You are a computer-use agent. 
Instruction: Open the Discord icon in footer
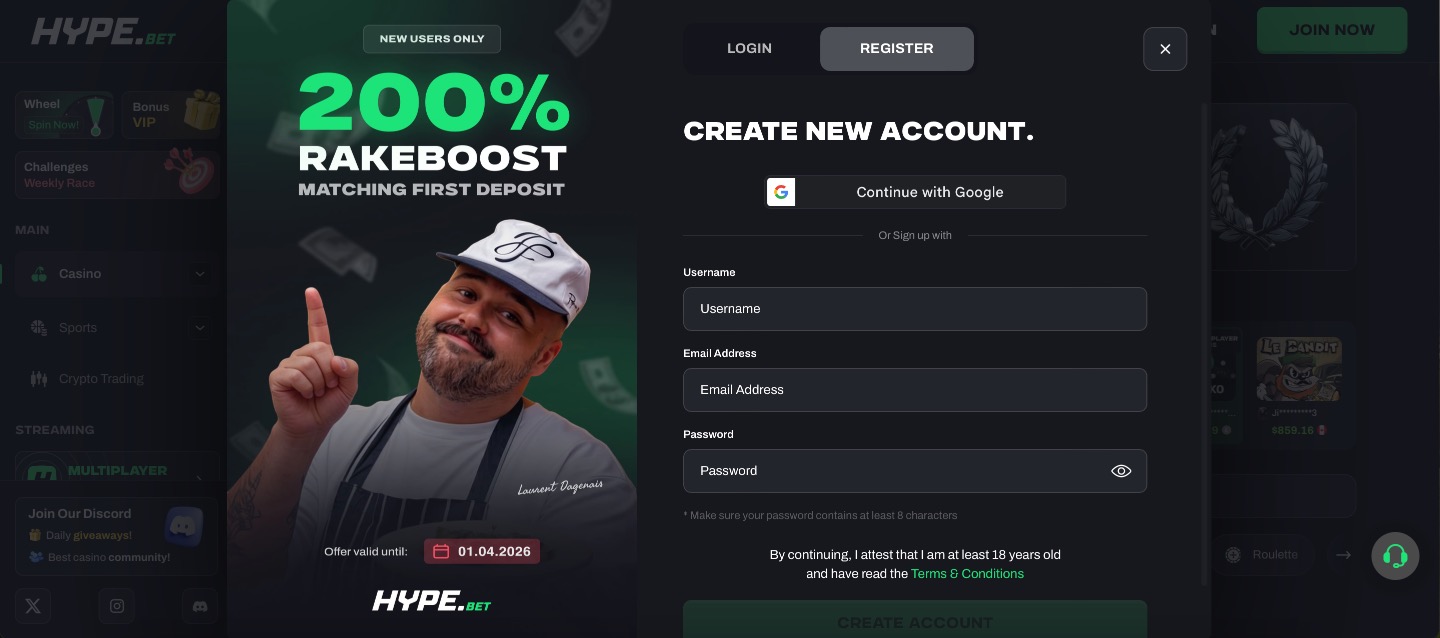[200, 606]
